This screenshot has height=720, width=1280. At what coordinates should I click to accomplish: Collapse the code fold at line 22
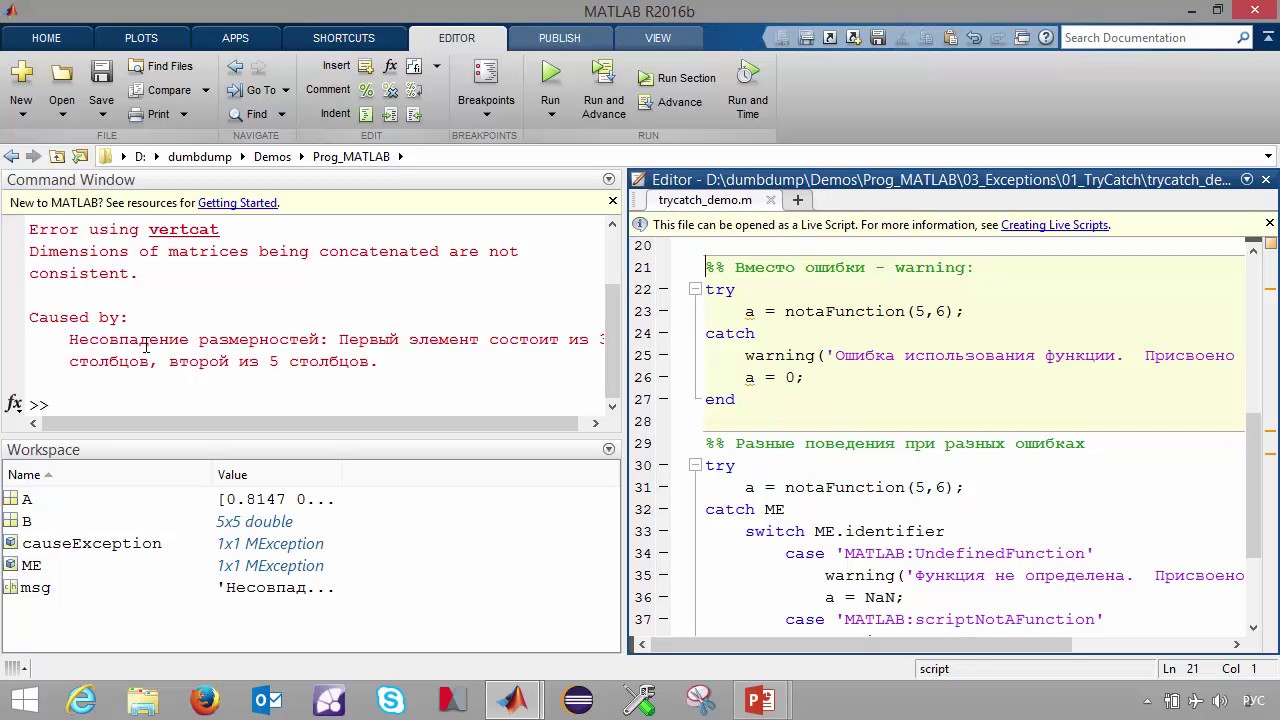(695, 290)
